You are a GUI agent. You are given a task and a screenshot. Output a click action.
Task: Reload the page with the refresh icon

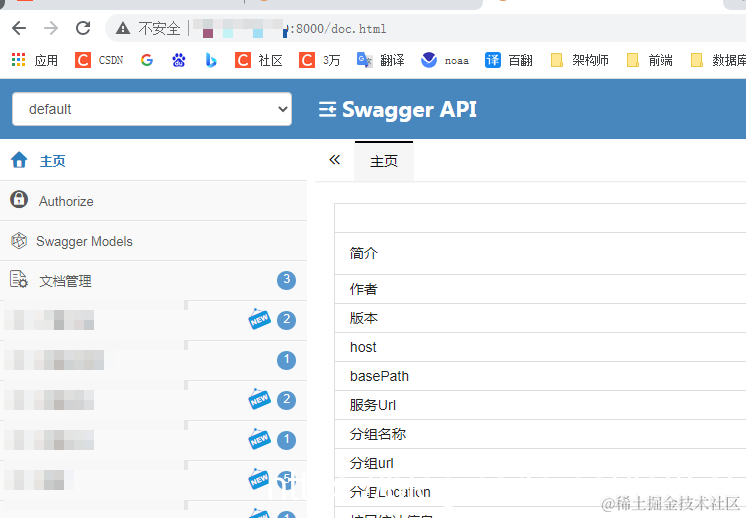pyautogui.click(x=83, y=29)
